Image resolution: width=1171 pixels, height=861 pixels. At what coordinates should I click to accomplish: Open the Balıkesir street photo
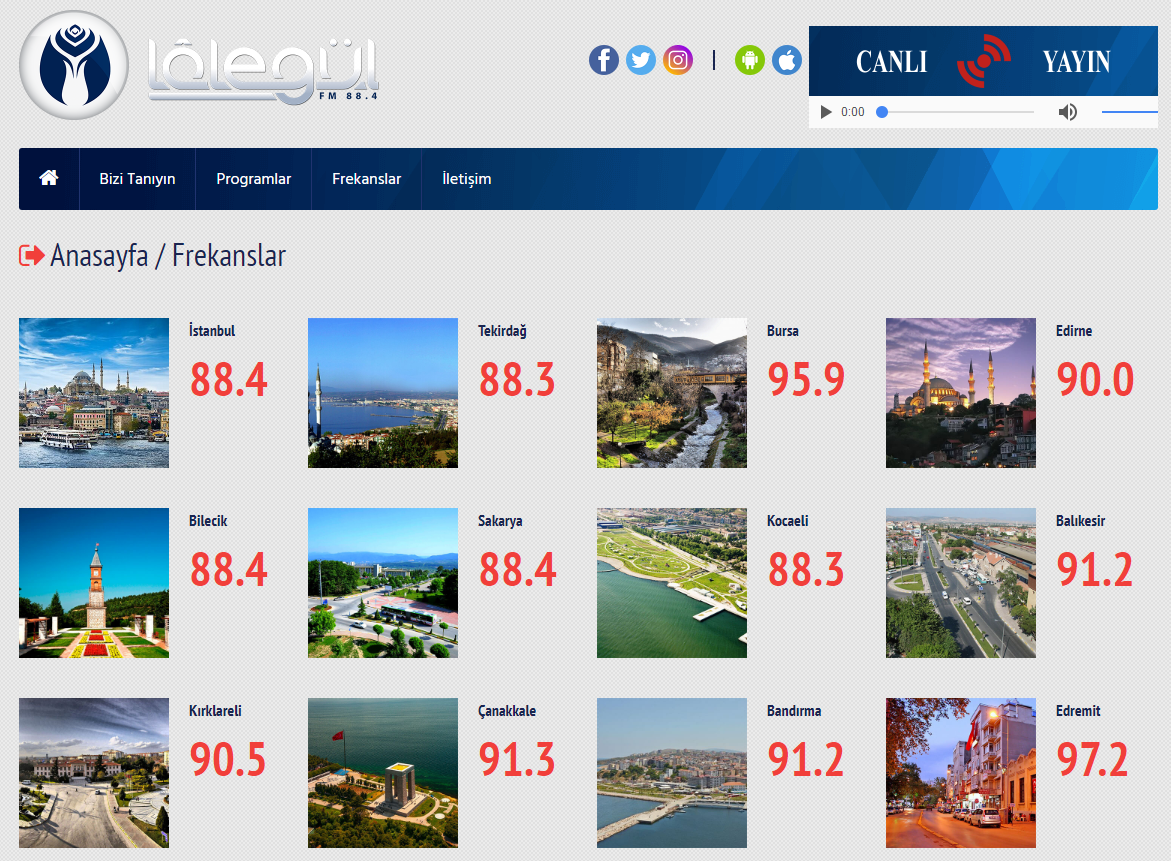pyautogui.click(x=961, y=583)
